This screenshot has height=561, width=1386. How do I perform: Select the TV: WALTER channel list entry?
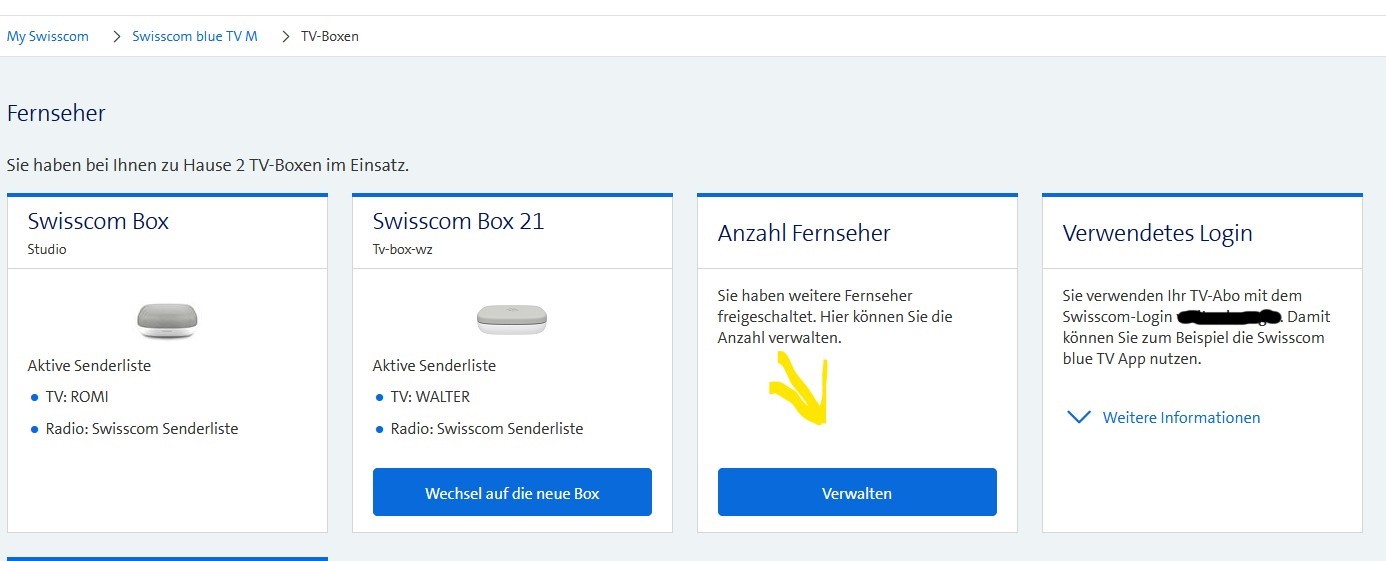[430, 397]
